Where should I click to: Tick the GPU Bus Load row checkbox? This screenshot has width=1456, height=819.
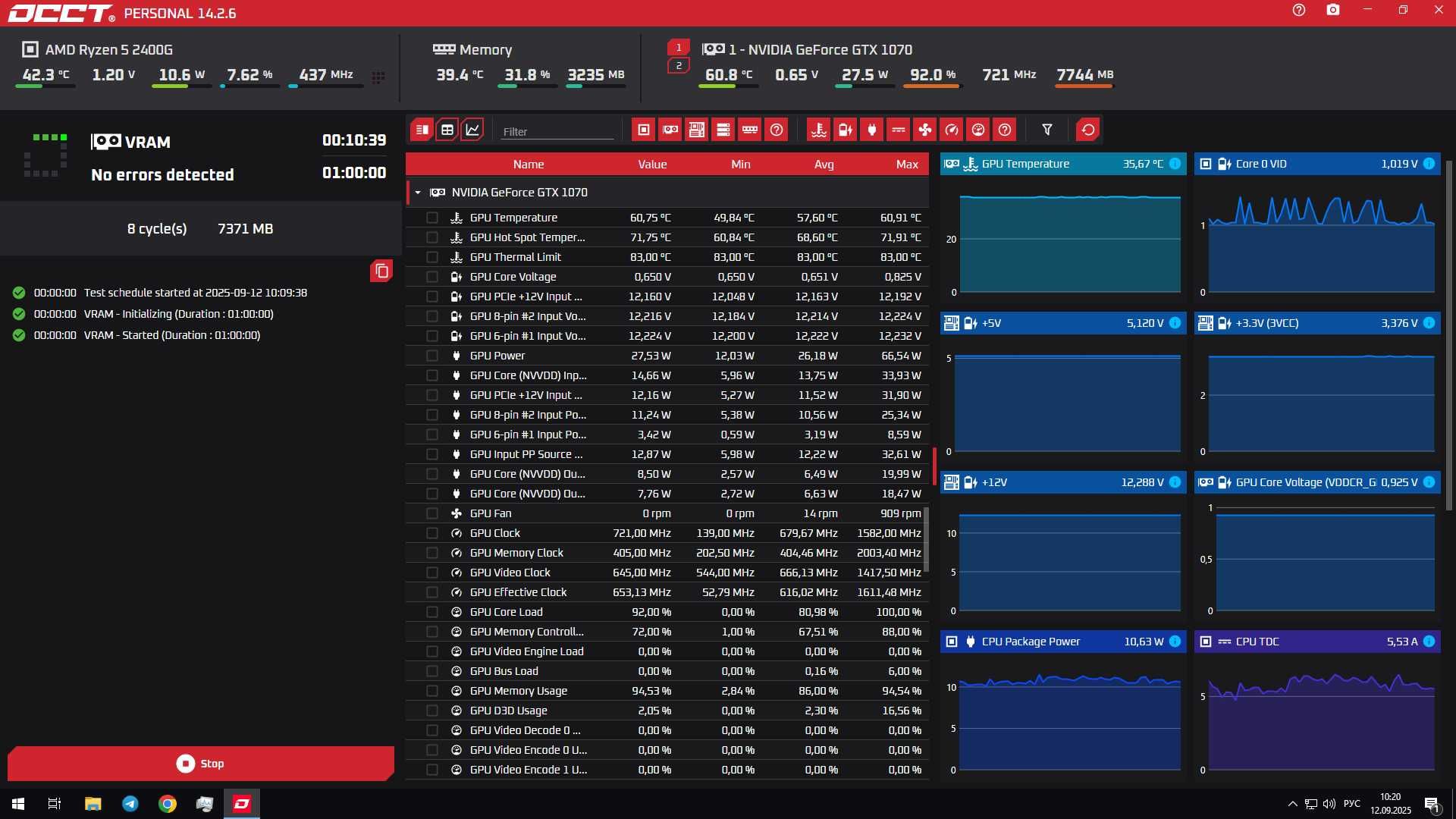(x=432, y=671)
